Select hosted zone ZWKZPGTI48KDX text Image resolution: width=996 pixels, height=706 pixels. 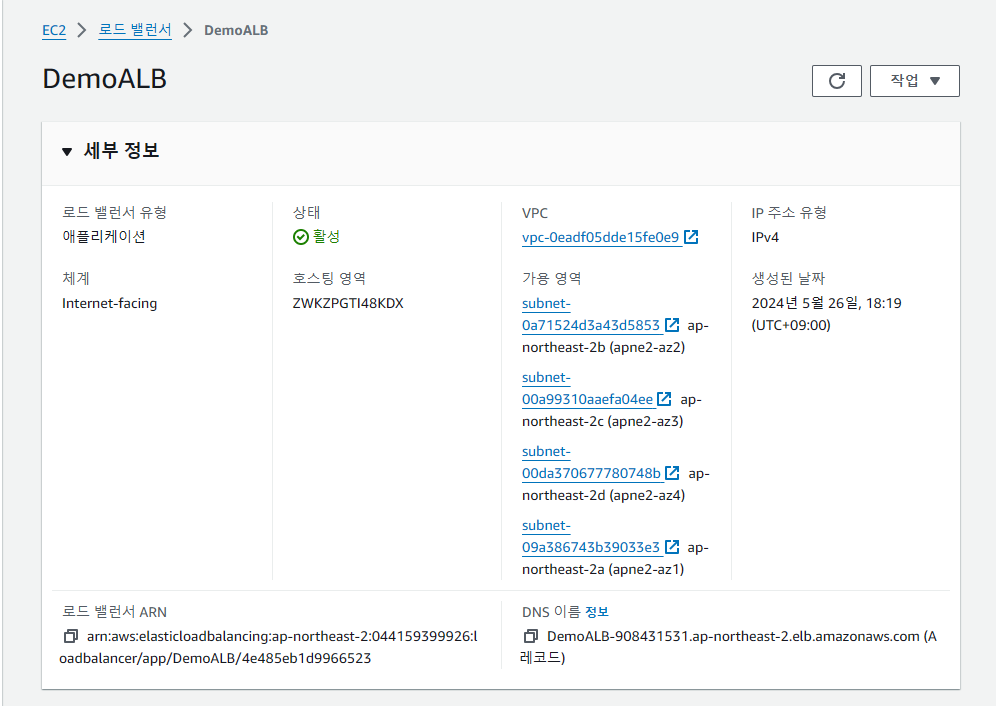[x=347, y=303]
